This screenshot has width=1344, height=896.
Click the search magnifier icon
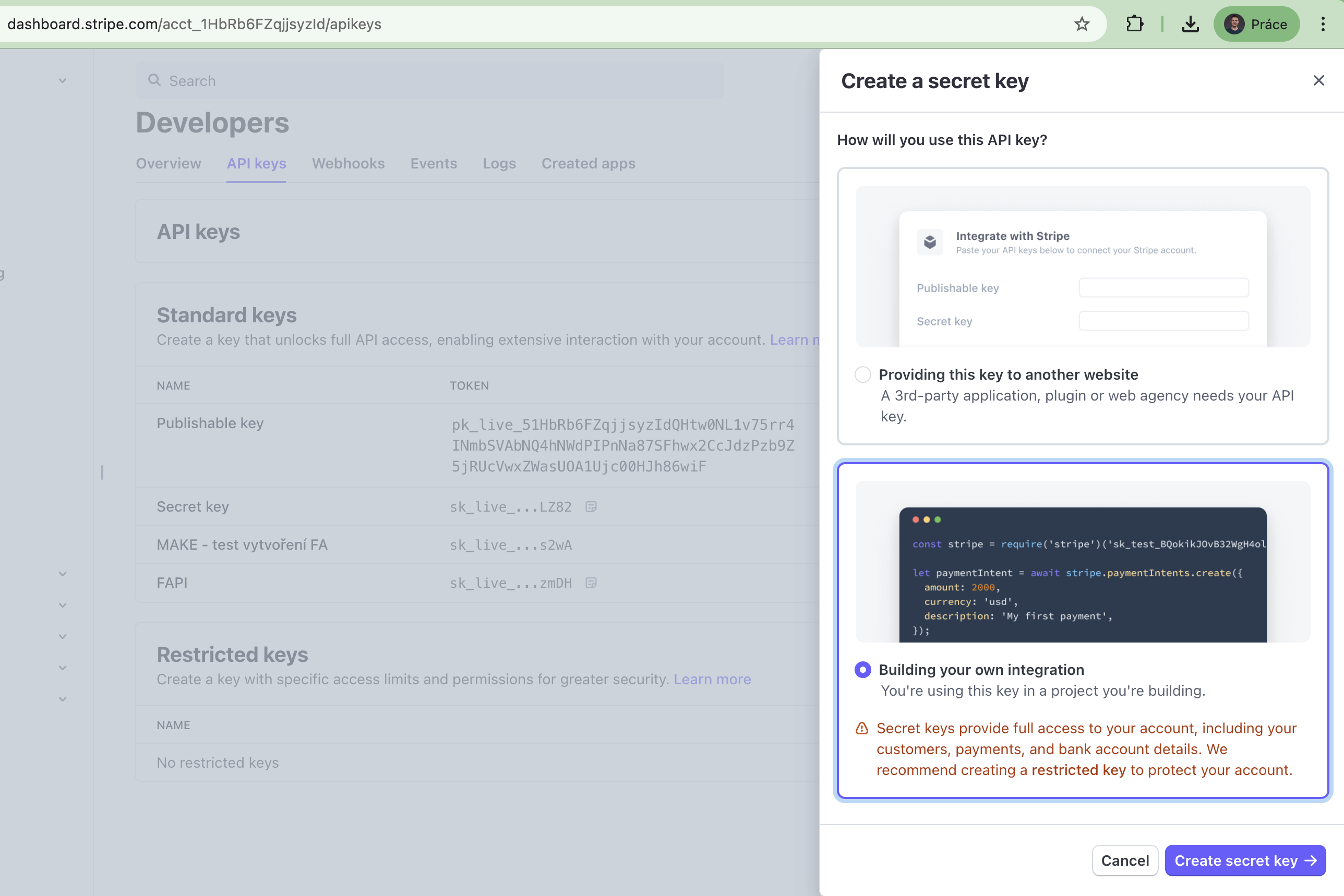point(154,80)
